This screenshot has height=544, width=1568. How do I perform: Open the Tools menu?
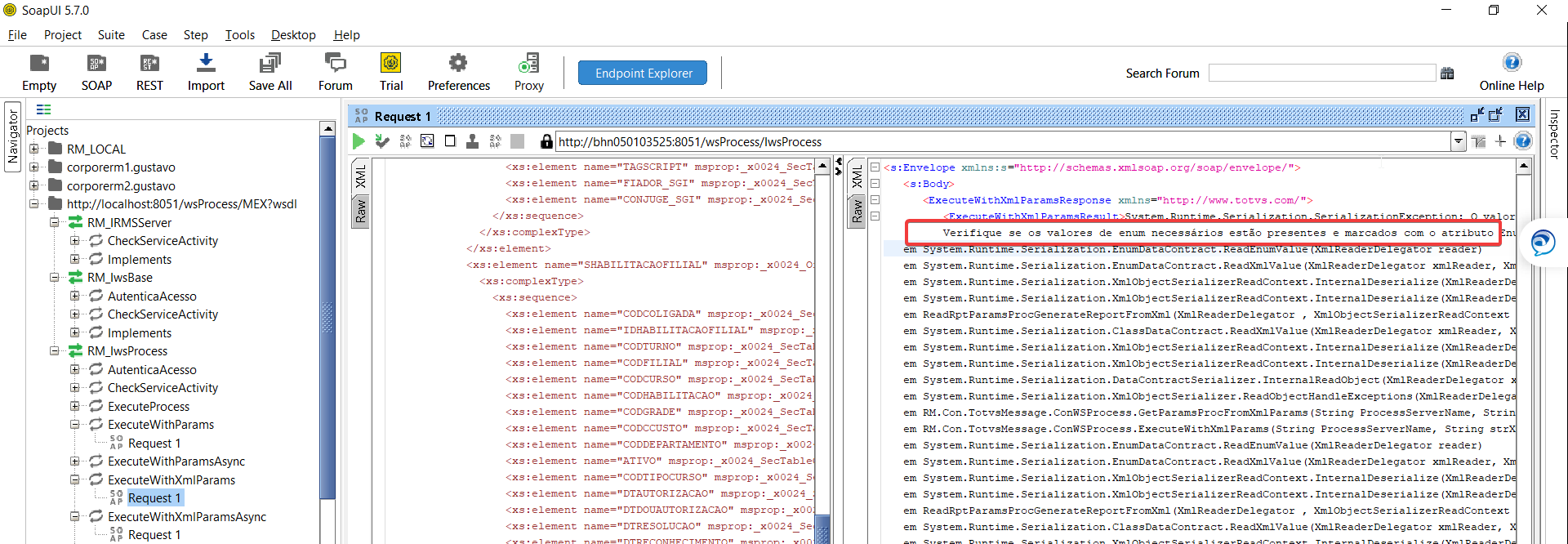pos(240,34)
